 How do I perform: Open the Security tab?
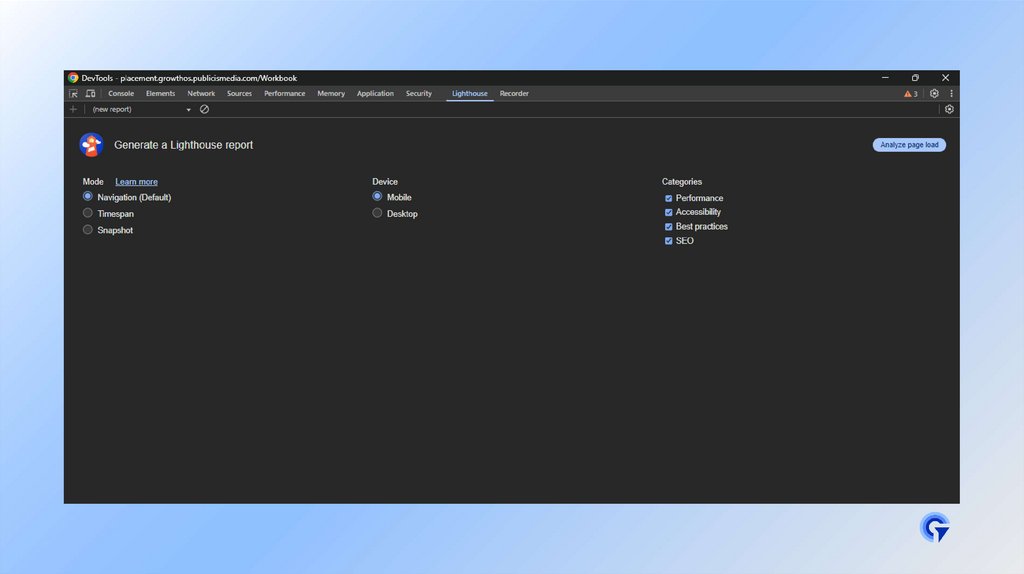(x=419, y=93)
